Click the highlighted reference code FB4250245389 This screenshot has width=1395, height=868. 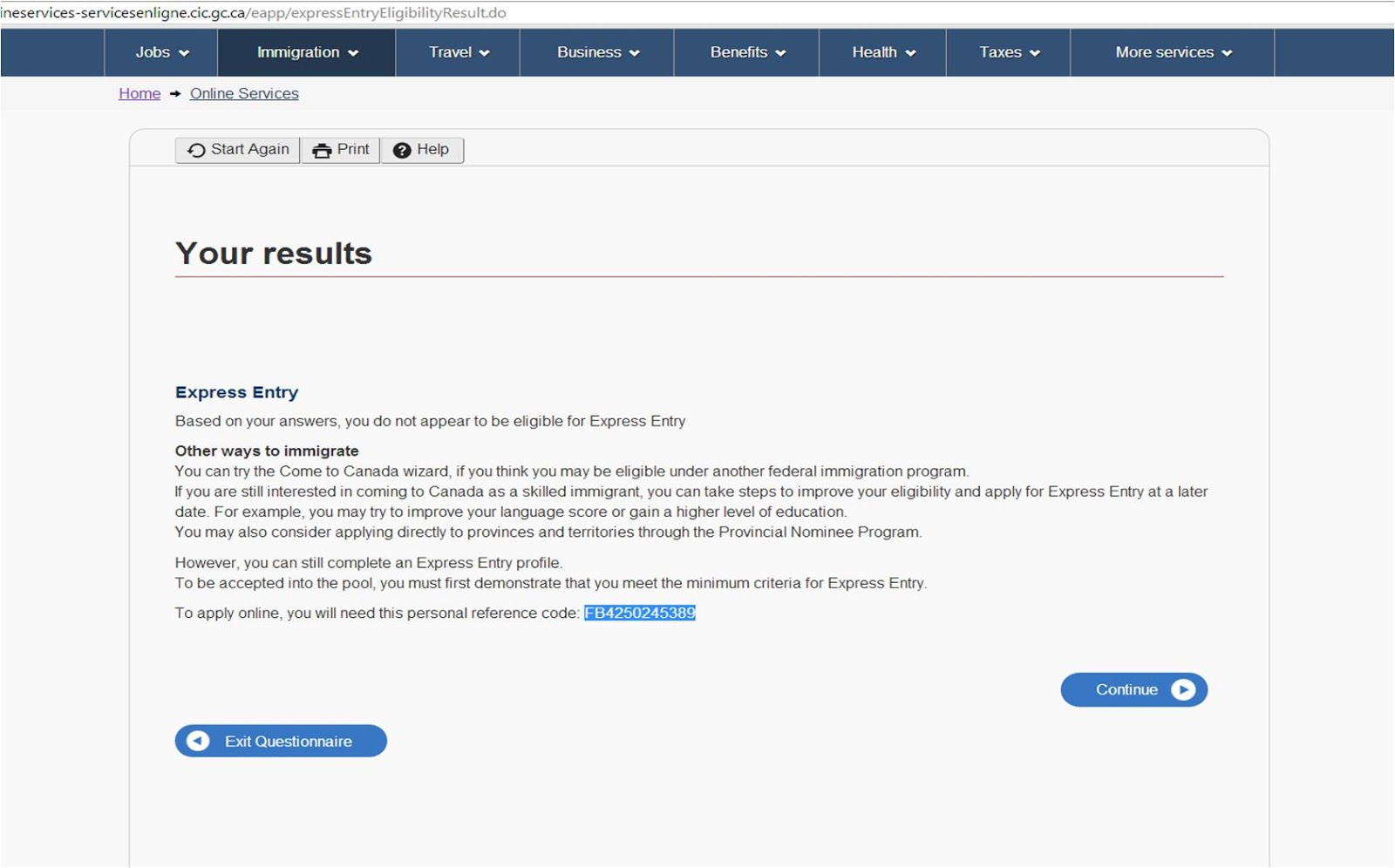pos(640,613)
